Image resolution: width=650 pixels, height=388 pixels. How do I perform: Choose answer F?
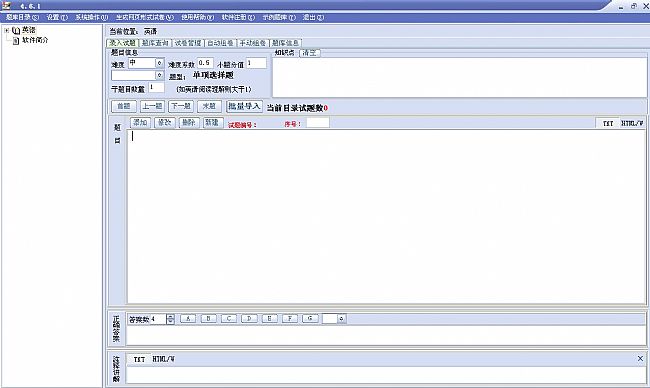(x=290, y=319)
